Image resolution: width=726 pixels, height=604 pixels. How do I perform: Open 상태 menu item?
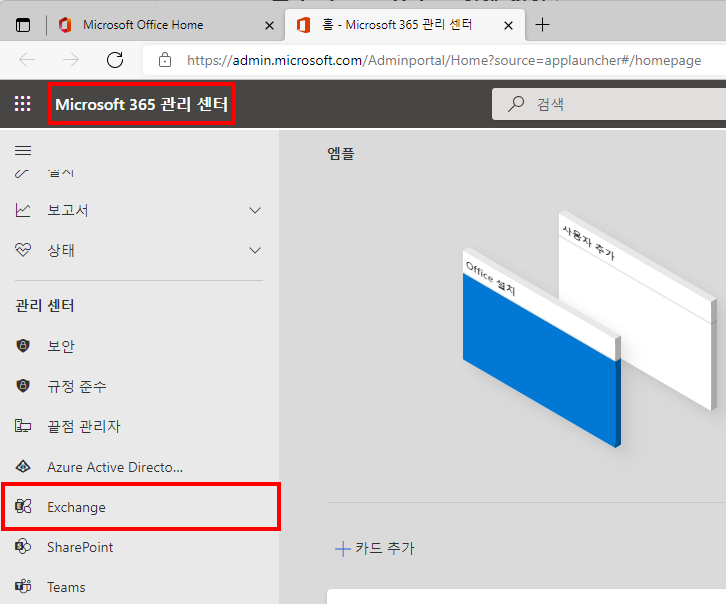(x=139, y=250)
